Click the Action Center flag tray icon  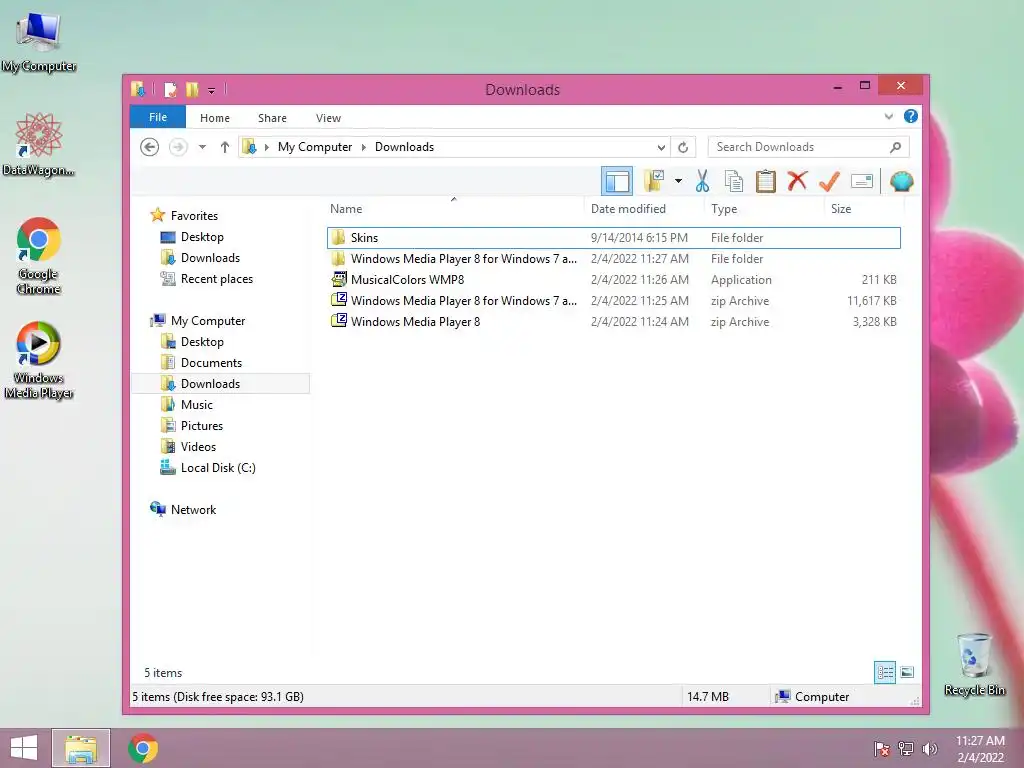coord(882,749)
